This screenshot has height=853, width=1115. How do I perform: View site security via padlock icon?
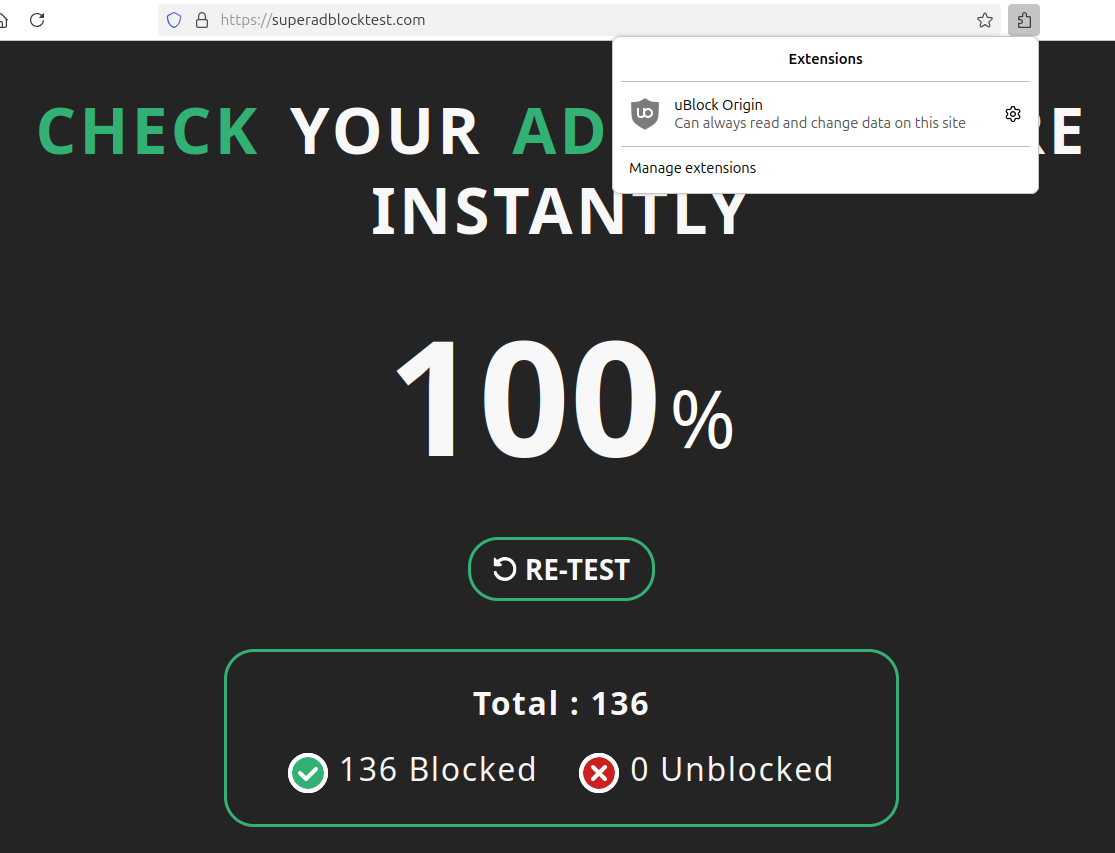202,20
